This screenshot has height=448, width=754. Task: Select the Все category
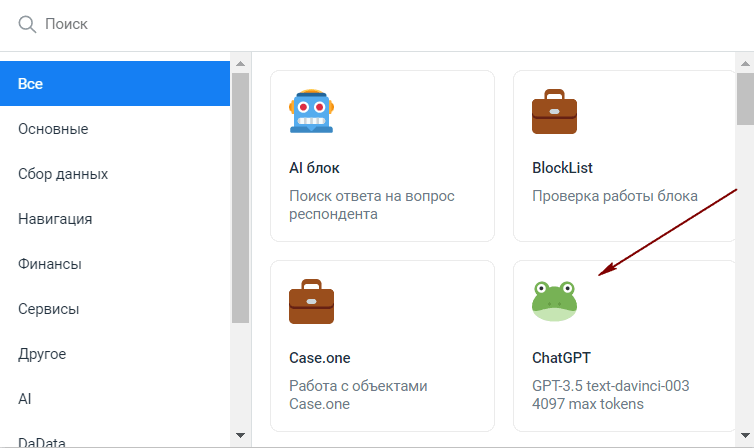[x=115, y=84]
